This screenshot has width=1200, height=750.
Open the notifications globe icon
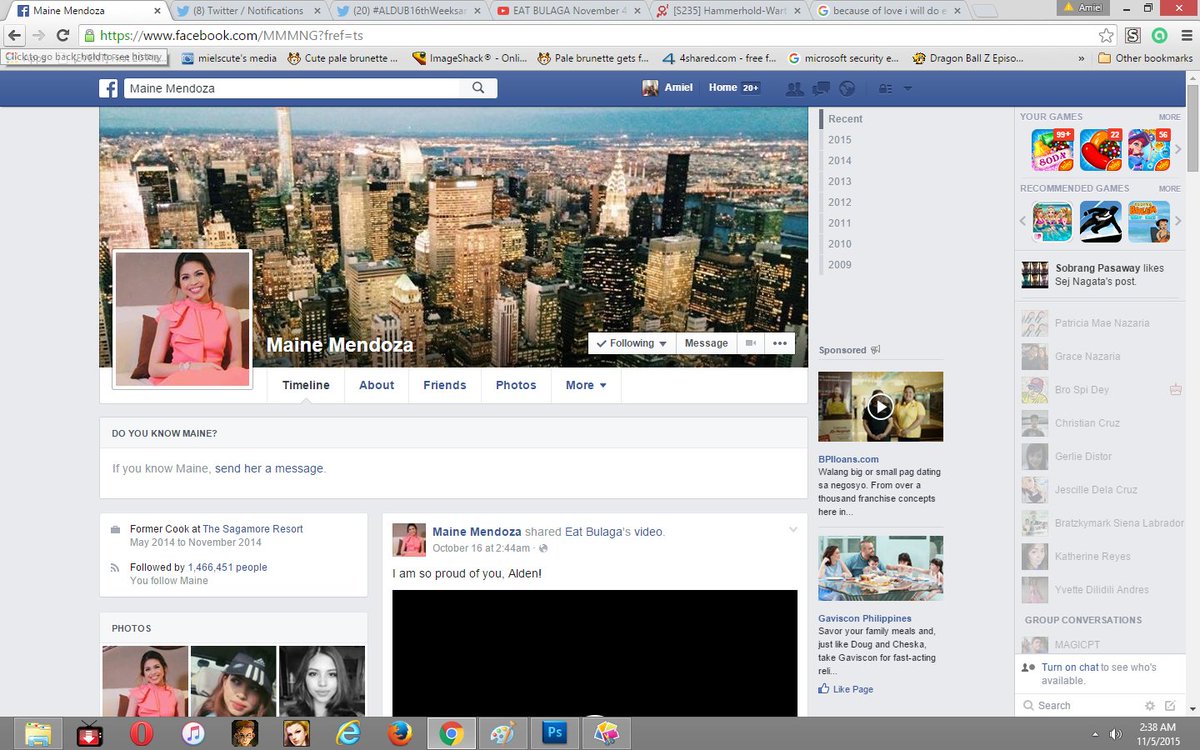tap(847, 89)
